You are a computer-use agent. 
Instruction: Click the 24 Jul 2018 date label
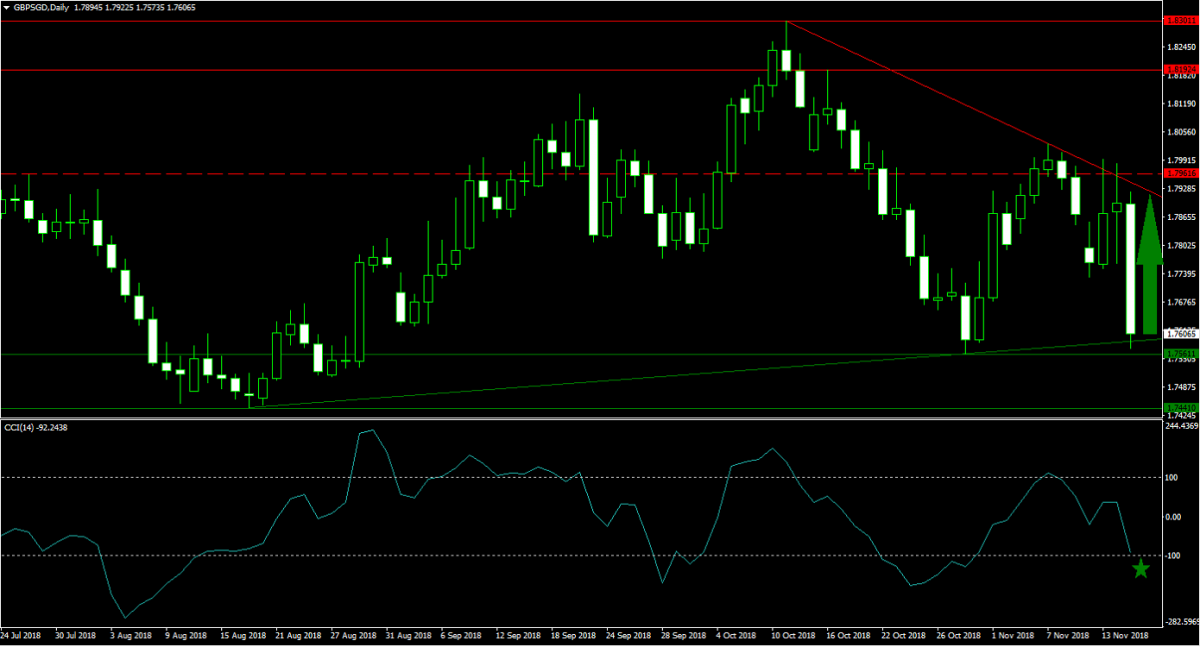pyautogui.click(x=20, y=634)
